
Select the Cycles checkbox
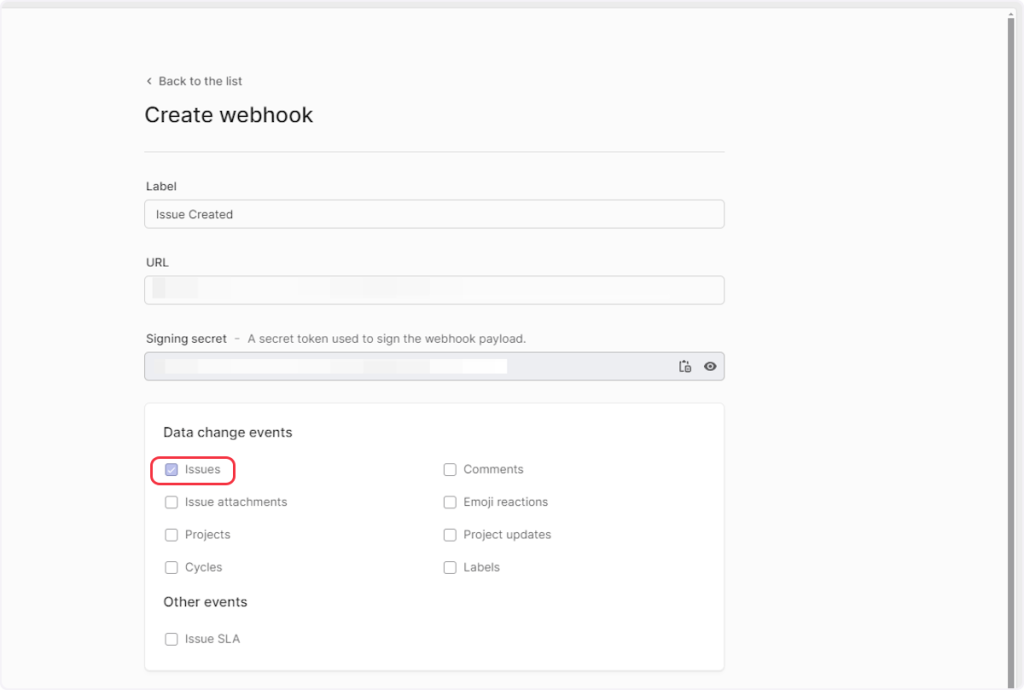click(172, 568)
